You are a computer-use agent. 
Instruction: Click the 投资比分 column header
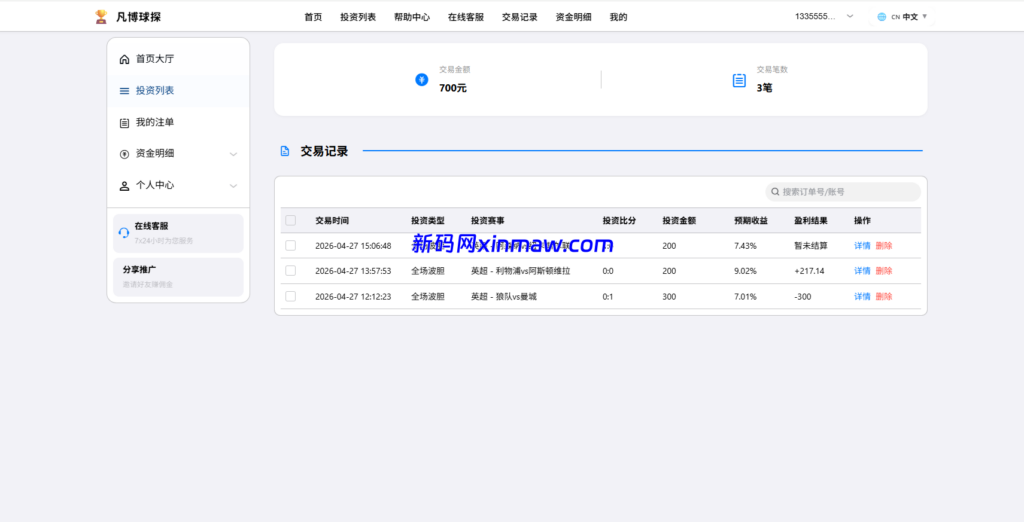(619, 221)
